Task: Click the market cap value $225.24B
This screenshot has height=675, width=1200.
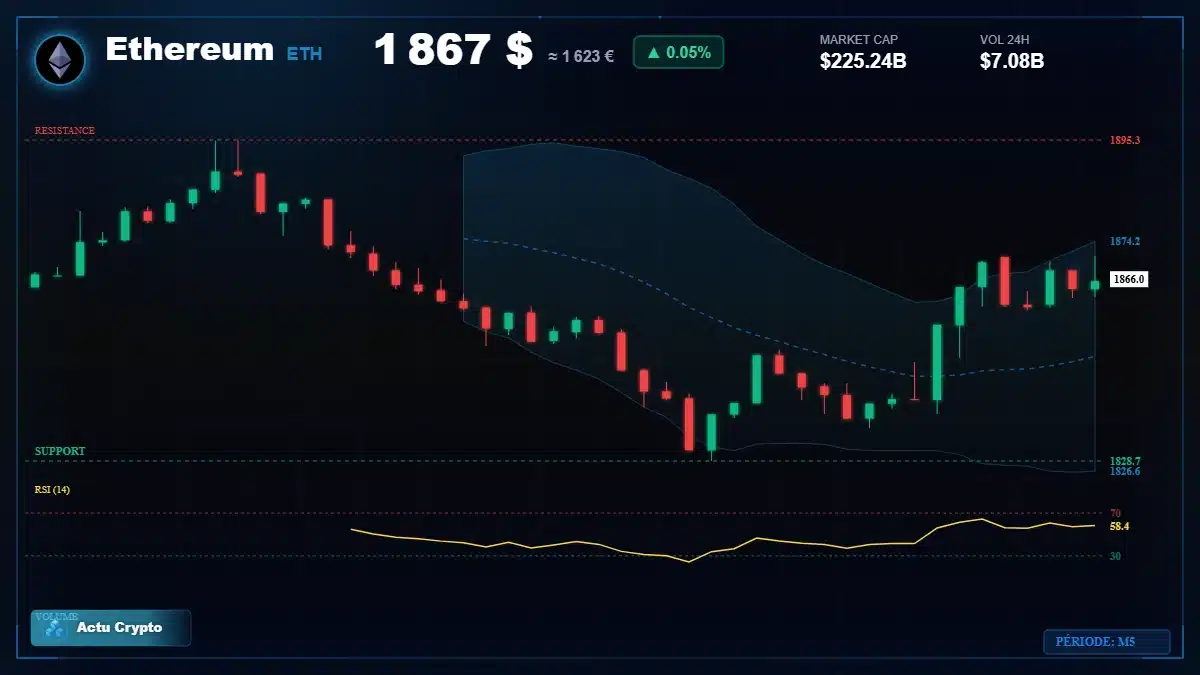Action: (x=863, y=61)
